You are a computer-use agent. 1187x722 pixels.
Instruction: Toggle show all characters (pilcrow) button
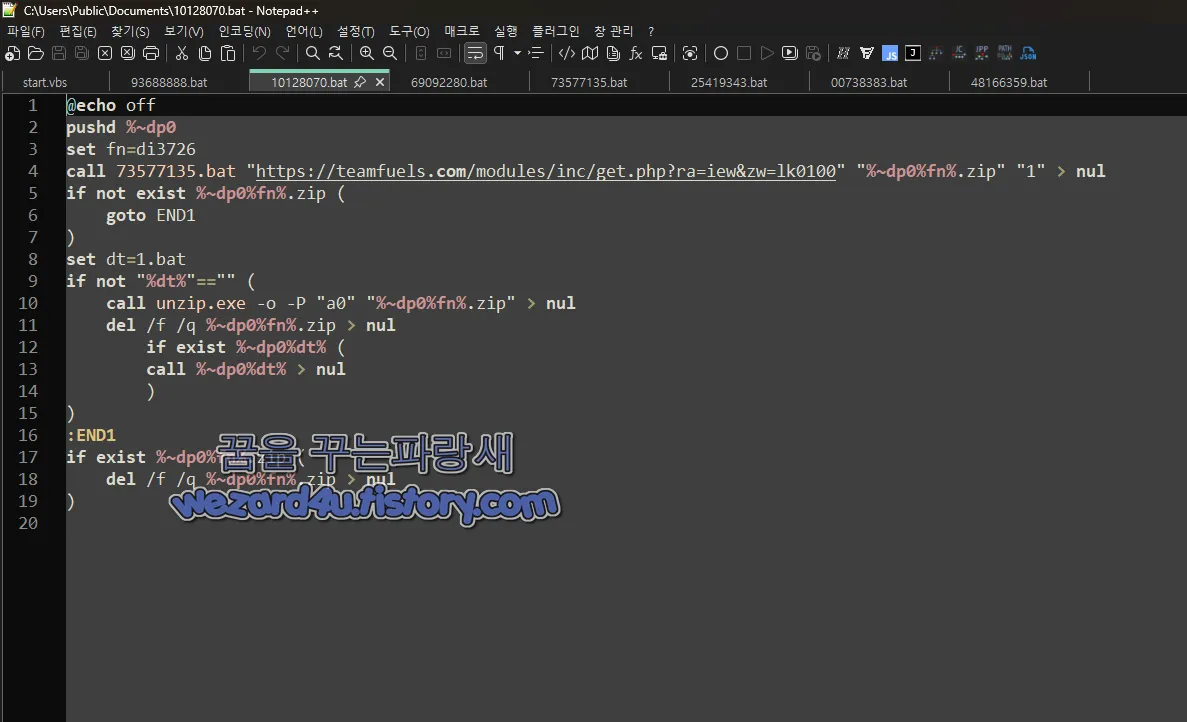pyautogui.click(x=499, y=53)
